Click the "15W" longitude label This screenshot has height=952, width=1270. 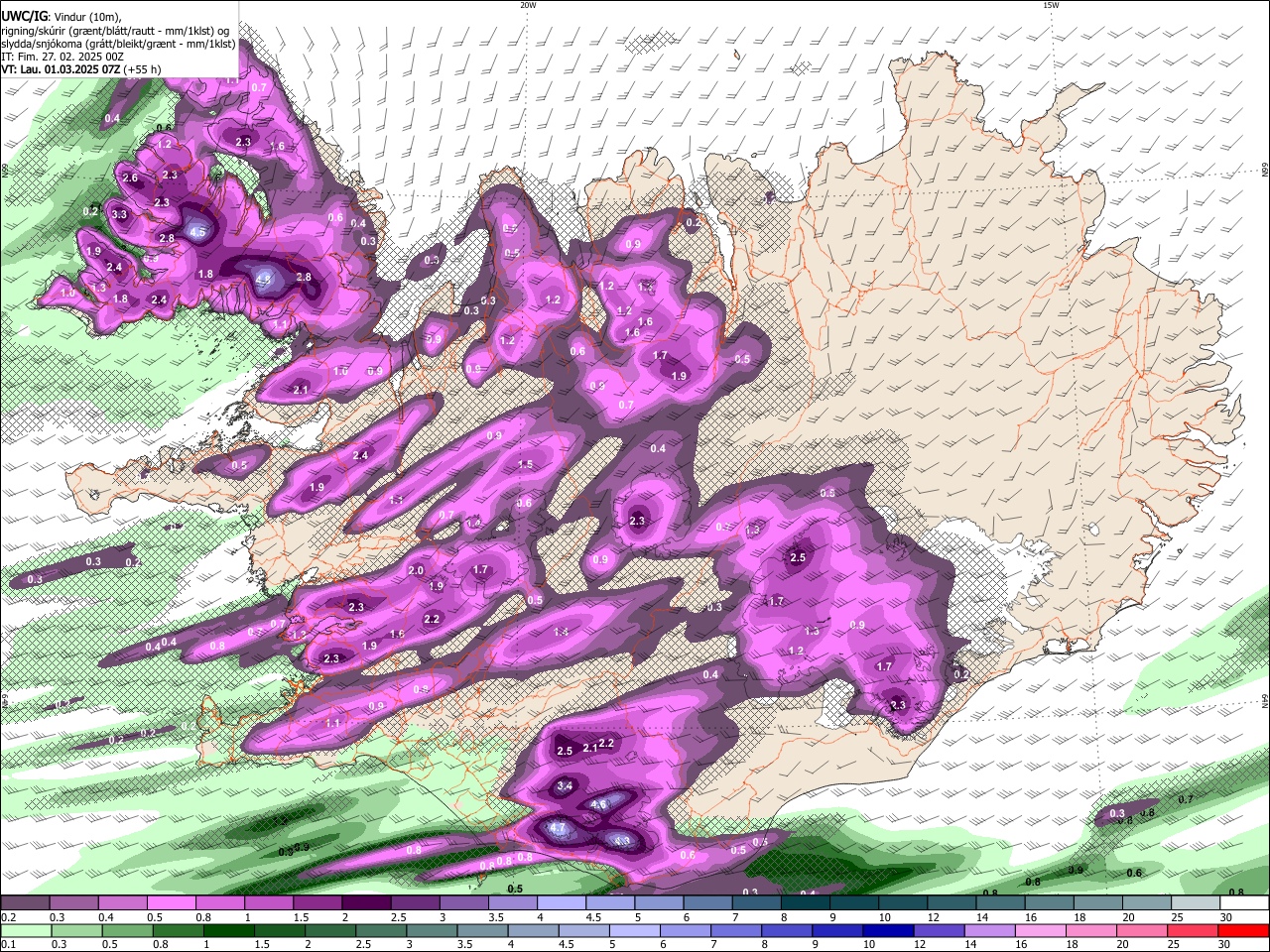(x=1051, y=5)
